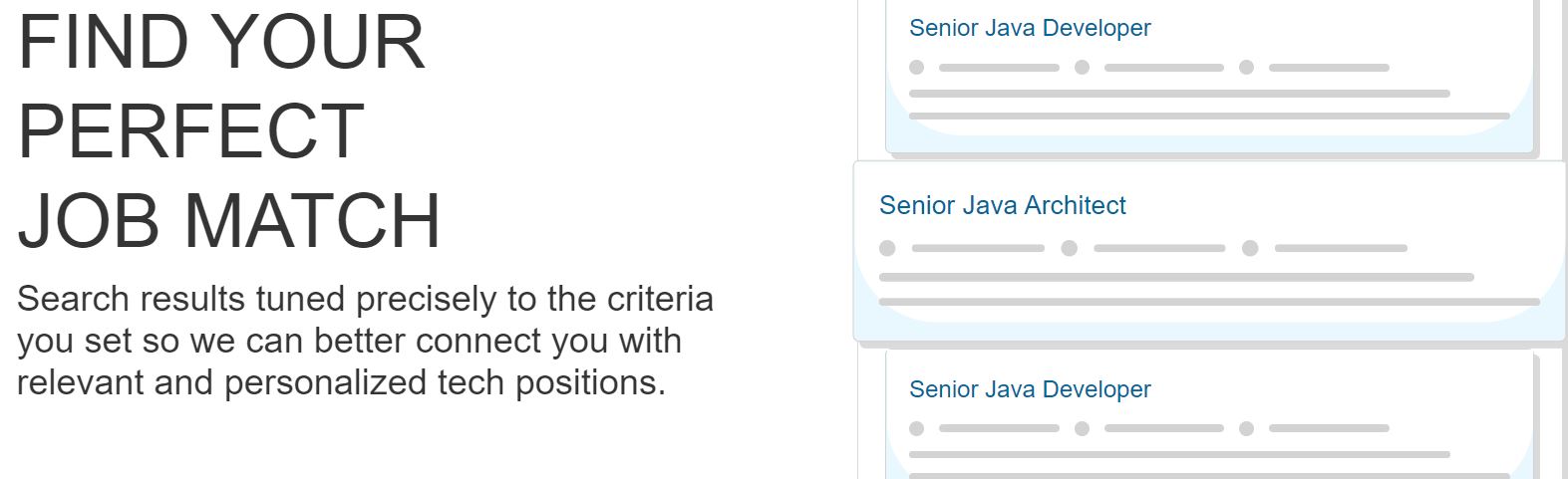The height and width of the screenshot is (479, 1568).
Task: Open the Senior Java Architect job title
Action: click(1002, 205)
